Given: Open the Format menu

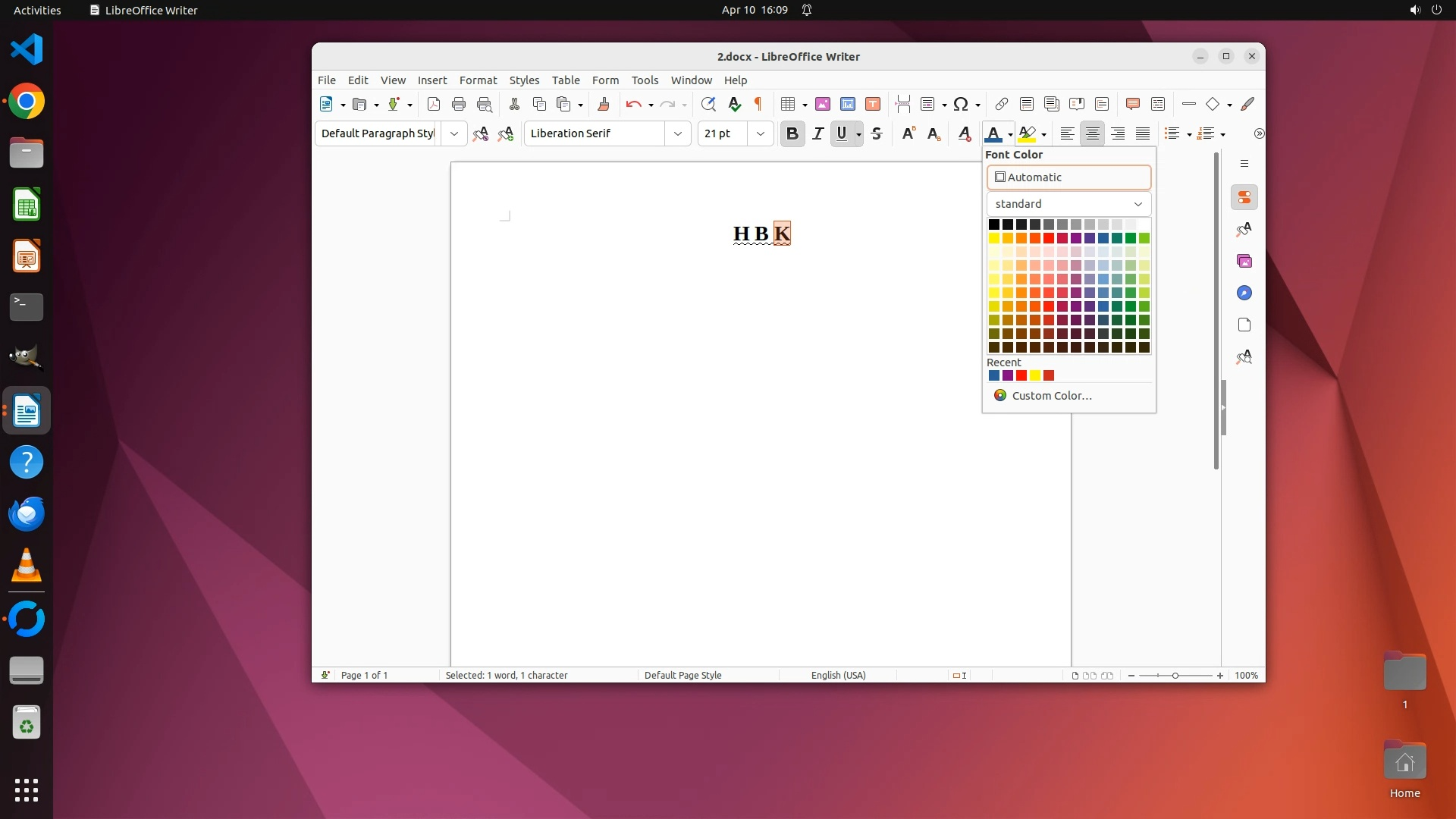Looking at the screenshot, I should [478, 80].
